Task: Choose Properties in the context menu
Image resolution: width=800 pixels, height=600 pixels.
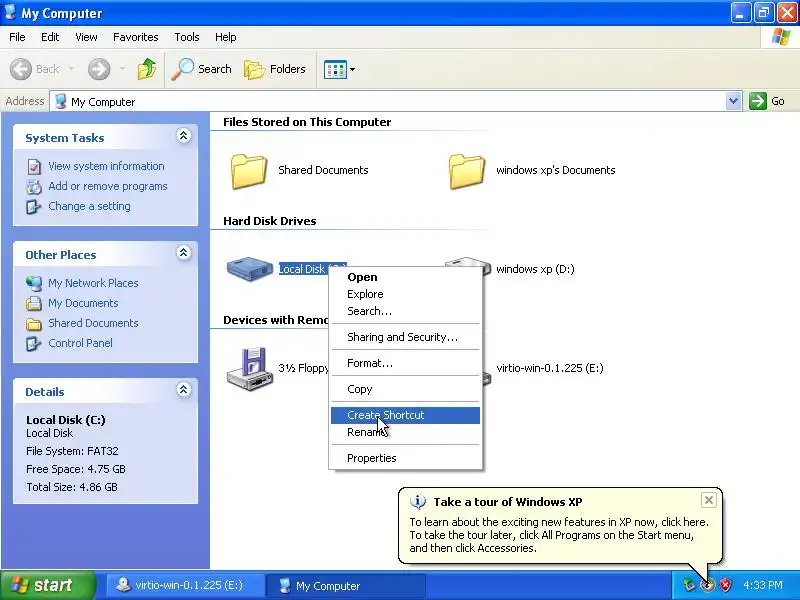Action: 406,458
